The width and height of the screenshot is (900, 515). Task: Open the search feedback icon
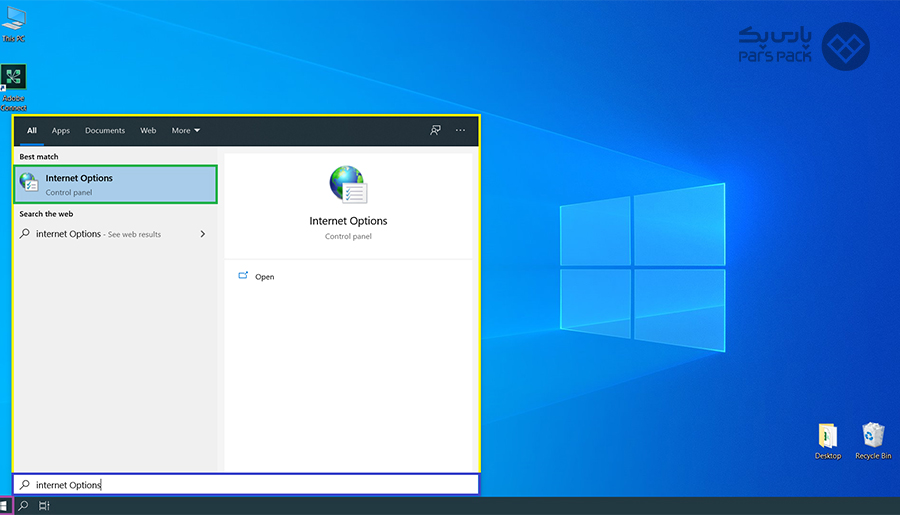pyautogui.click(x=436, y=130)
